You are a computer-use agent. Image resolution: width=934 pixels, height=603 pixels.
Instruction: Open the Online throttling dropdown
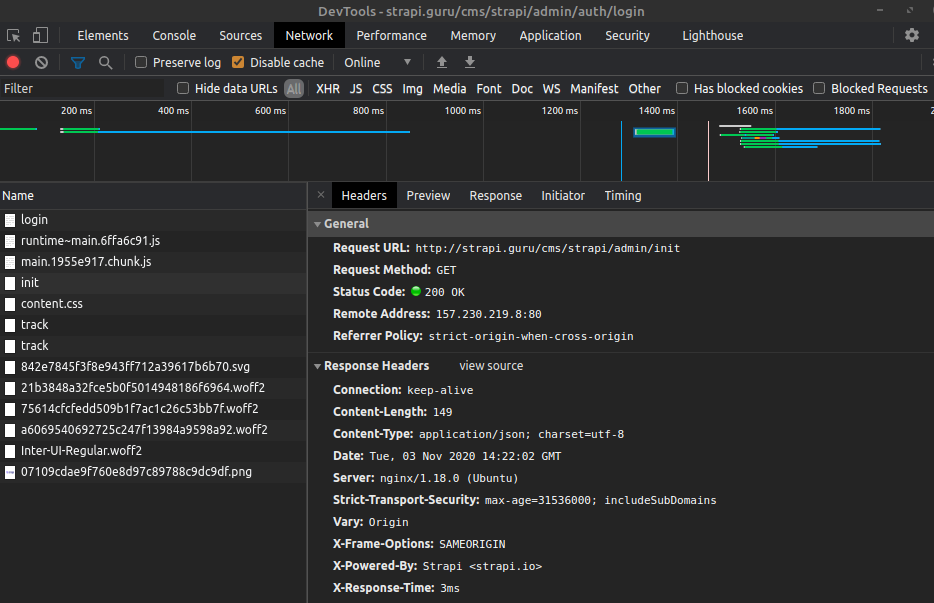[371, 62]
